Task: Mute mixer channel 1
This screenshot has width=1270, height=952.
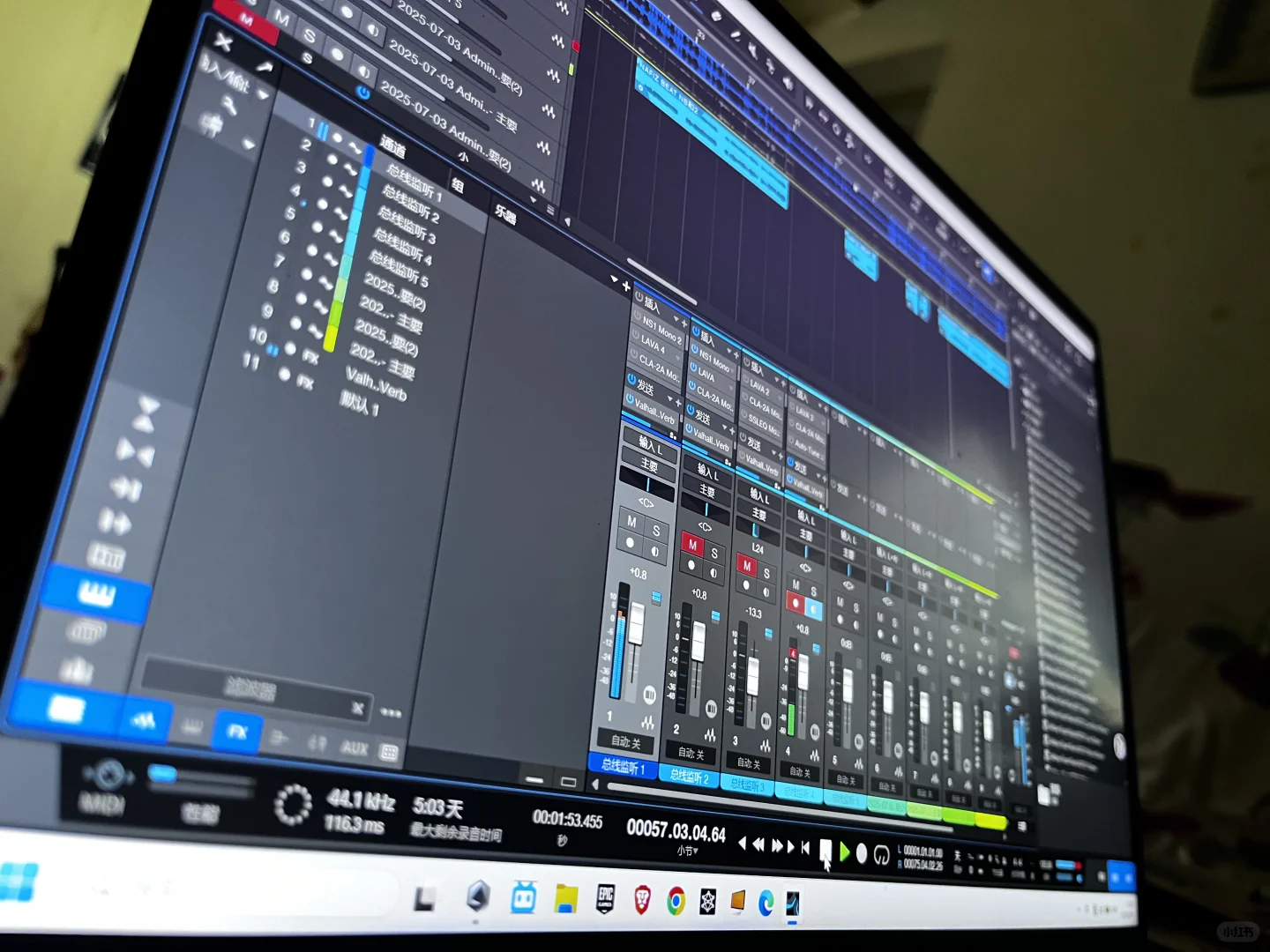Action: coord(631,521)
